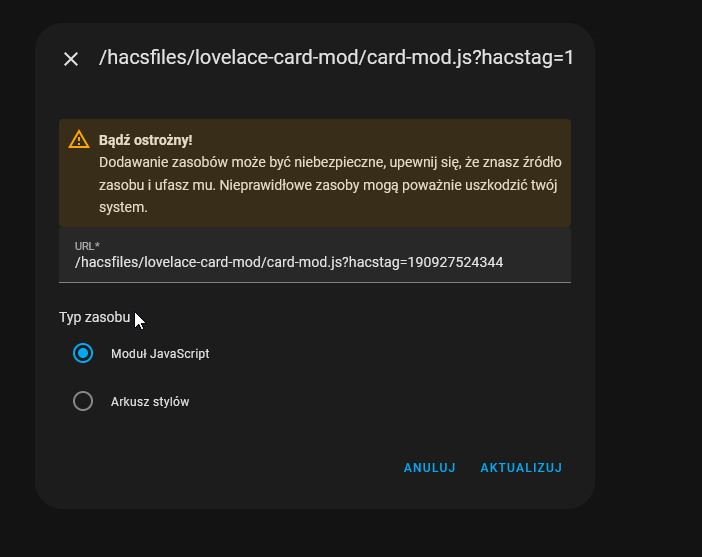Choose the Arkusz stylów radio option
This screenshot has width=702, height=557.
[83, 401]
